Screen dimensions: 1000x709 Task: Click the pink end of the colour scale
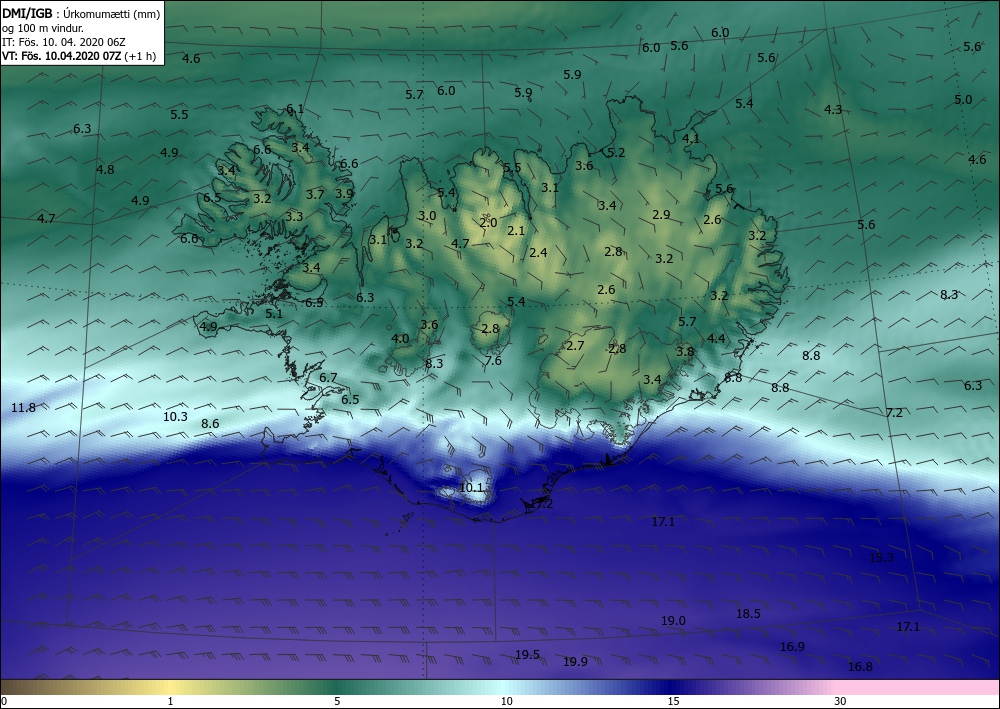pos(918,687)
